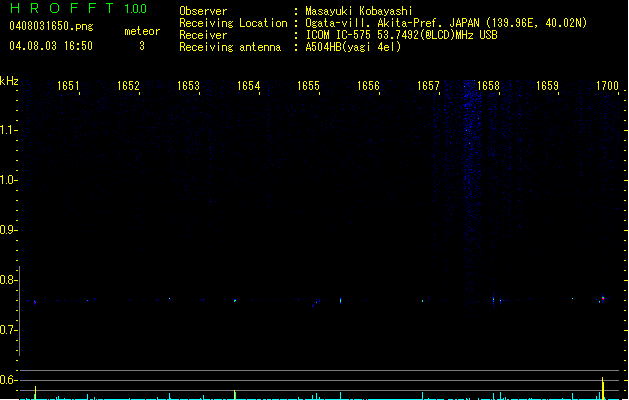Click the 1657 time axis marker
This screenshot has width=629, height=400.
click(428, 86)
